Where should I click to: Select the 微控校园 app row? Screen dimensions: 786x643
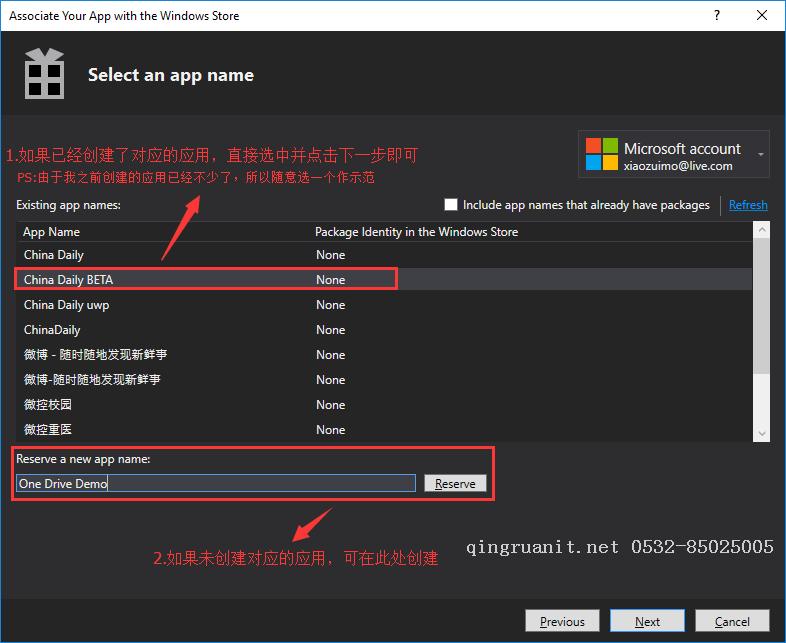click(x=384, y=405)
